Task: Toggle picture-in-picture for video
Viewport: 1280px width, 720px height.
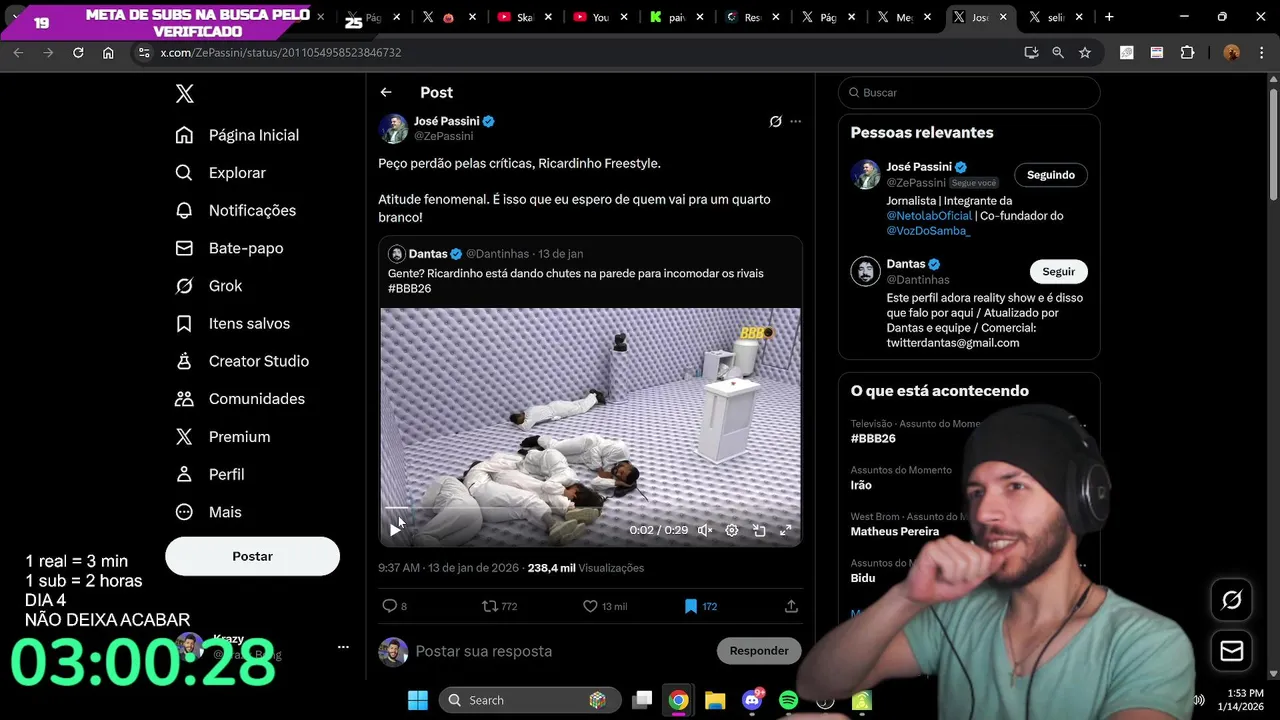Action: 759,530
